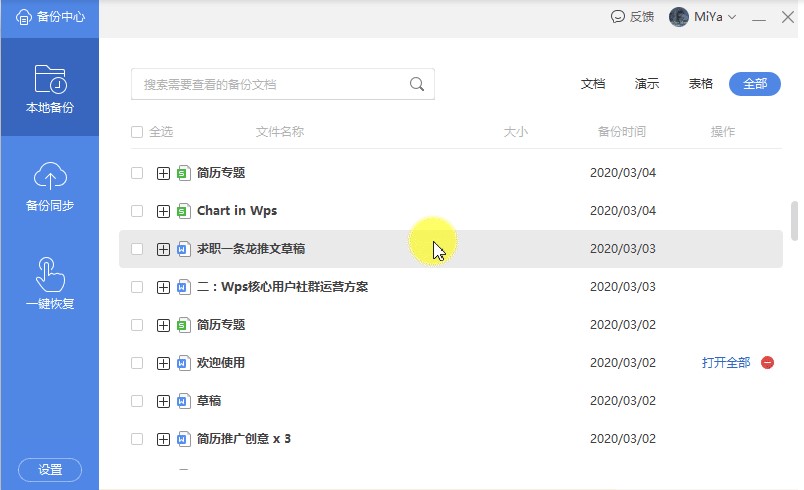The image size is (804, 490).
Task: Click date 2020/03/04 of Chart in Wps
Action: pyautogui.click(x=622, y=211)
